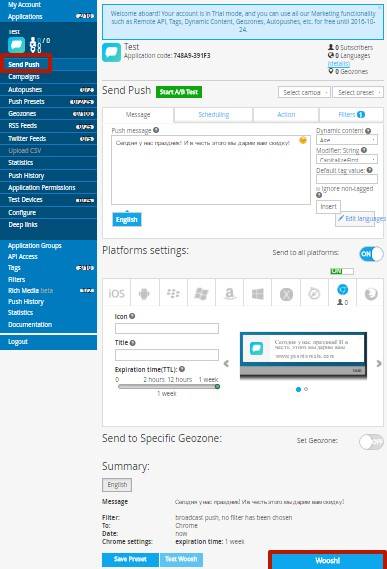The height and width of the screenshot is (569, 387).
Task: Click the next preview arrow
Action: (379, 363)
